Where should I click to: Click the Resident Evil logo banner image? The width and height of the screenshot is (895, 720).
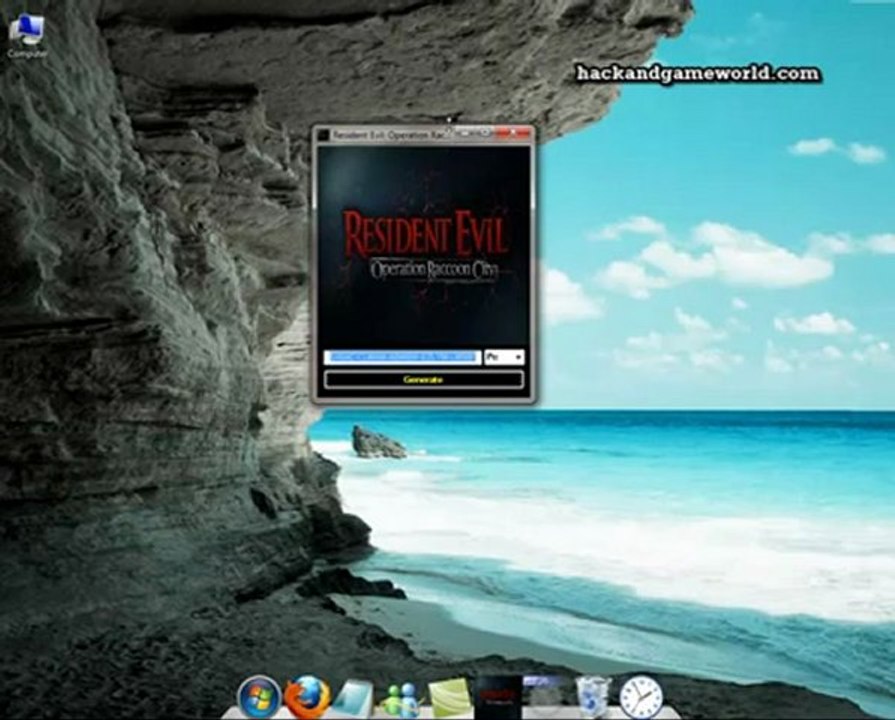point(424,246)
